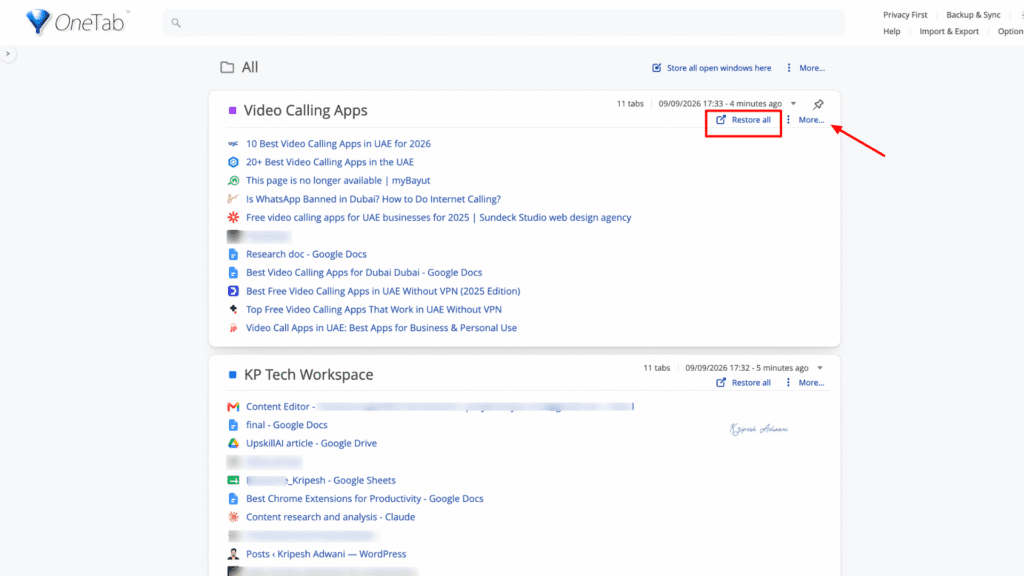This screenshot has height=576, width=1024.
Task: Click the Sundeck Studio red star favicon
Action: coord(233,217)
